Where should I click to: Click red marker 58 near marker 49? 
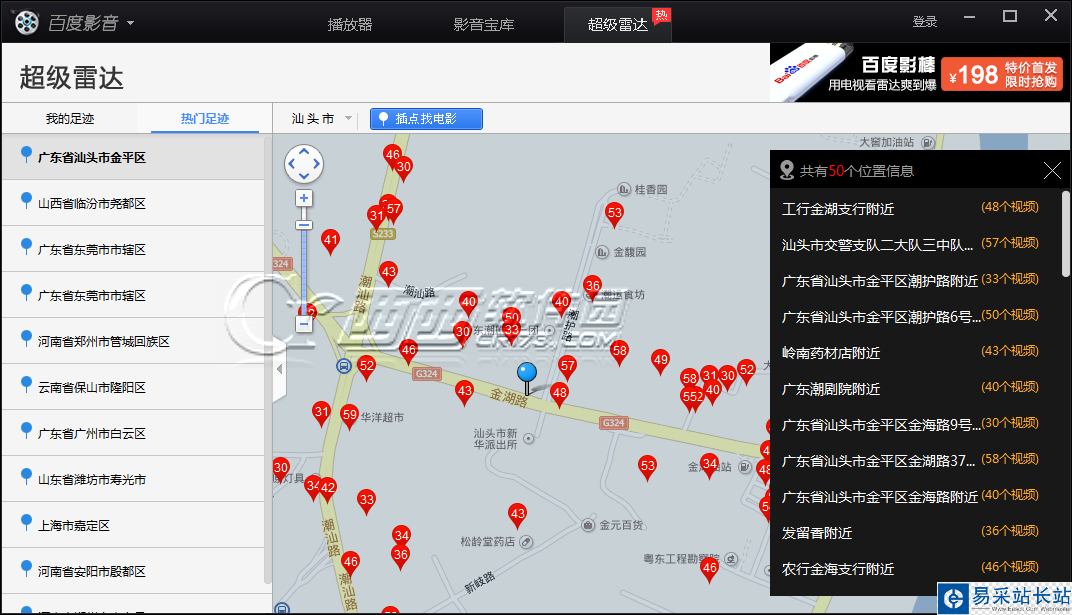[x=619, y=352]
